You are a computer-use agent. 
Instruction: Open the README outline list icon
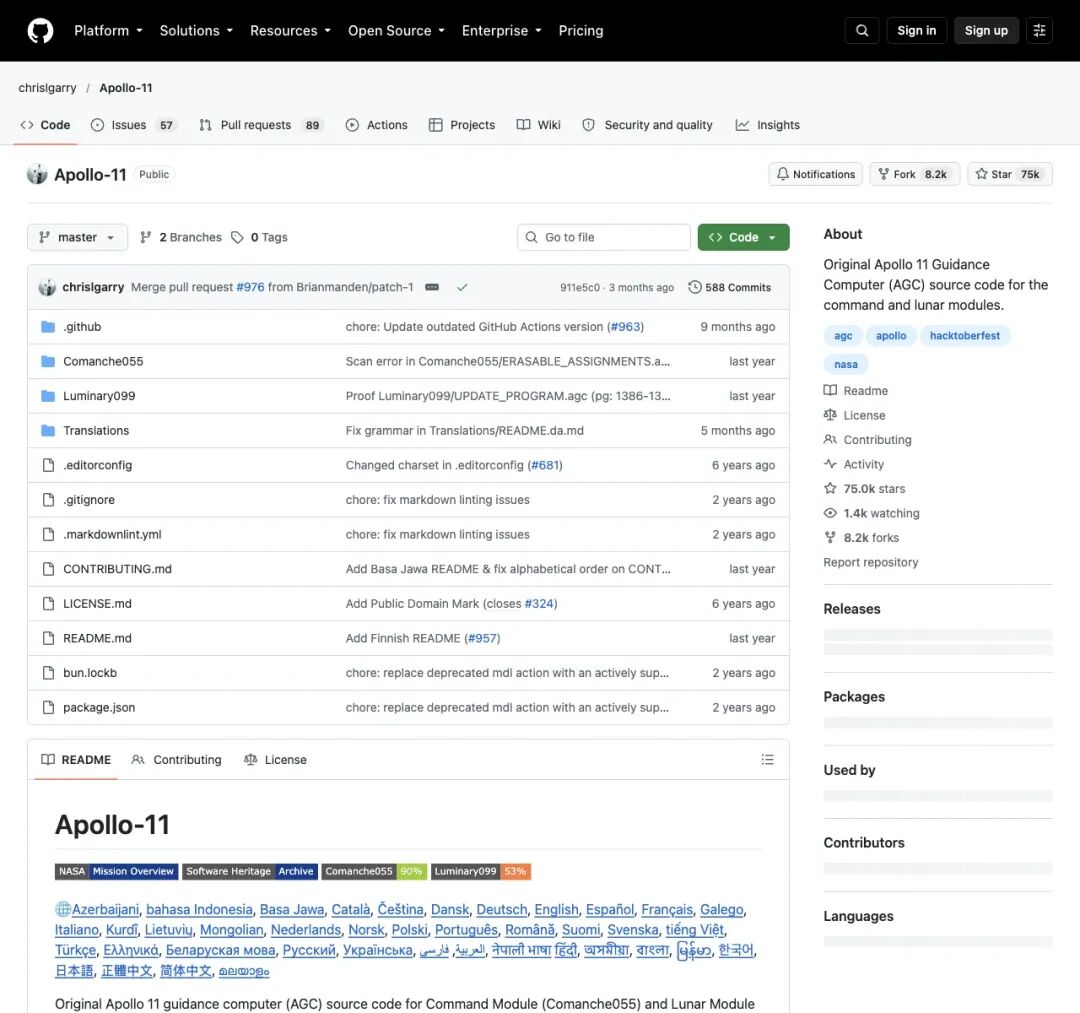(x=767, y=760)
